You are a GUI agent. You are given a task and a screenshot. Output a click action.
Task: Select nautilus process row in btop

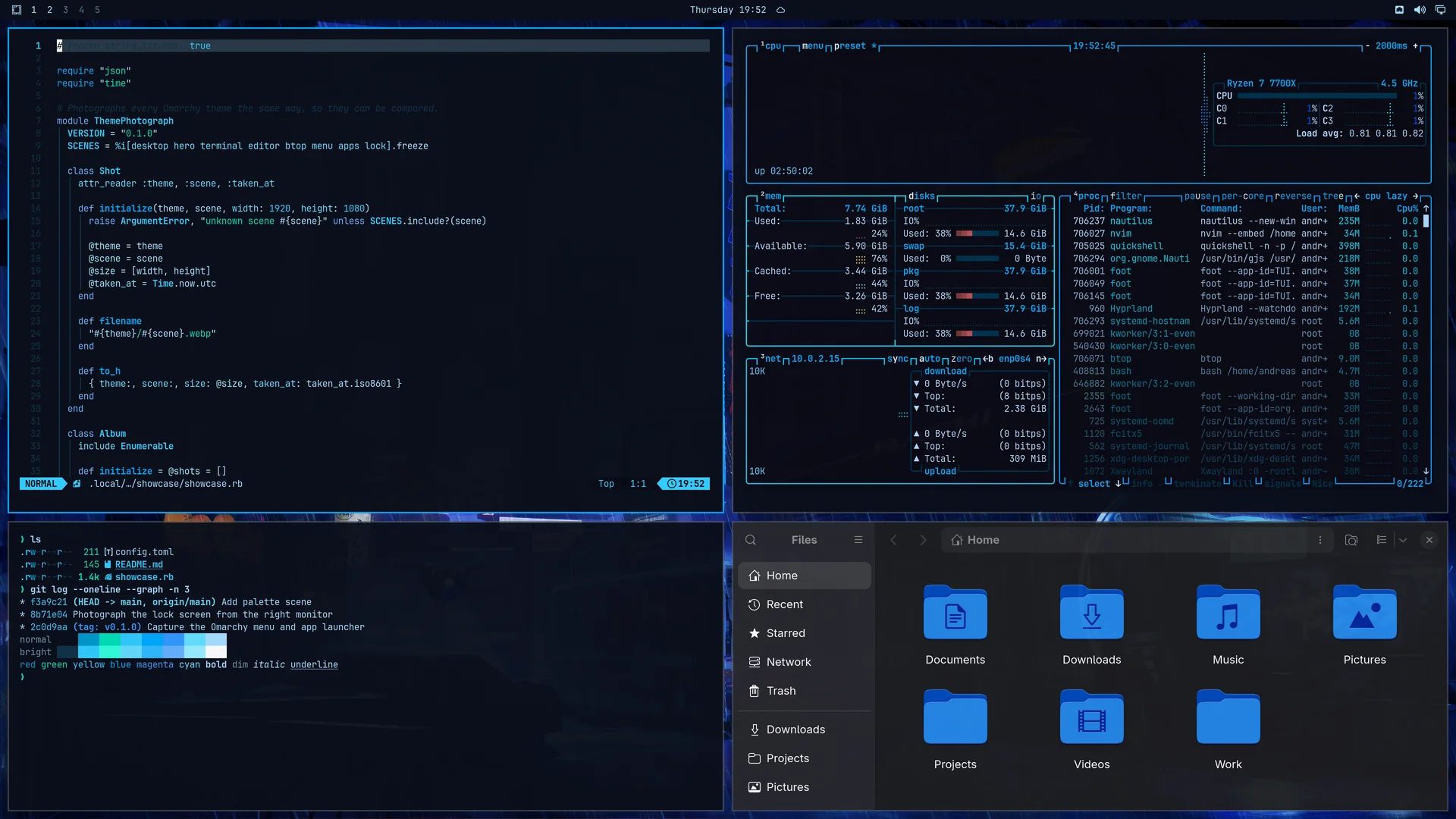point(1246,221)
